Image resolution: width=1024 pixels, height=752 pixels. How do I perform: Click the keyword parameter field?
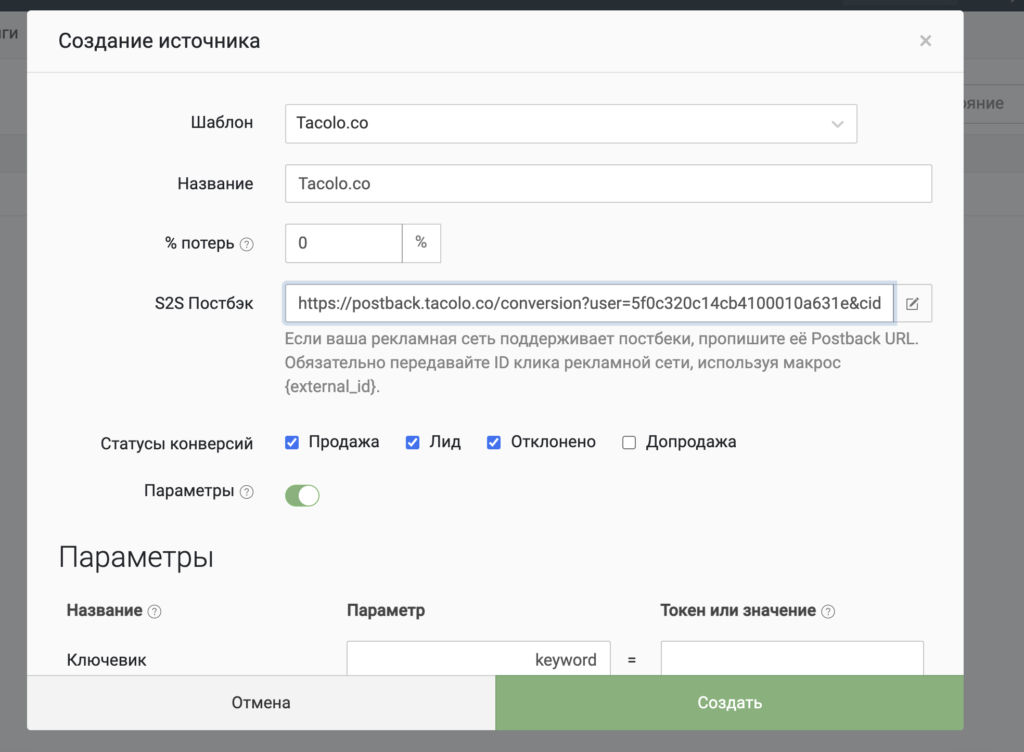[x=479, y=659]
